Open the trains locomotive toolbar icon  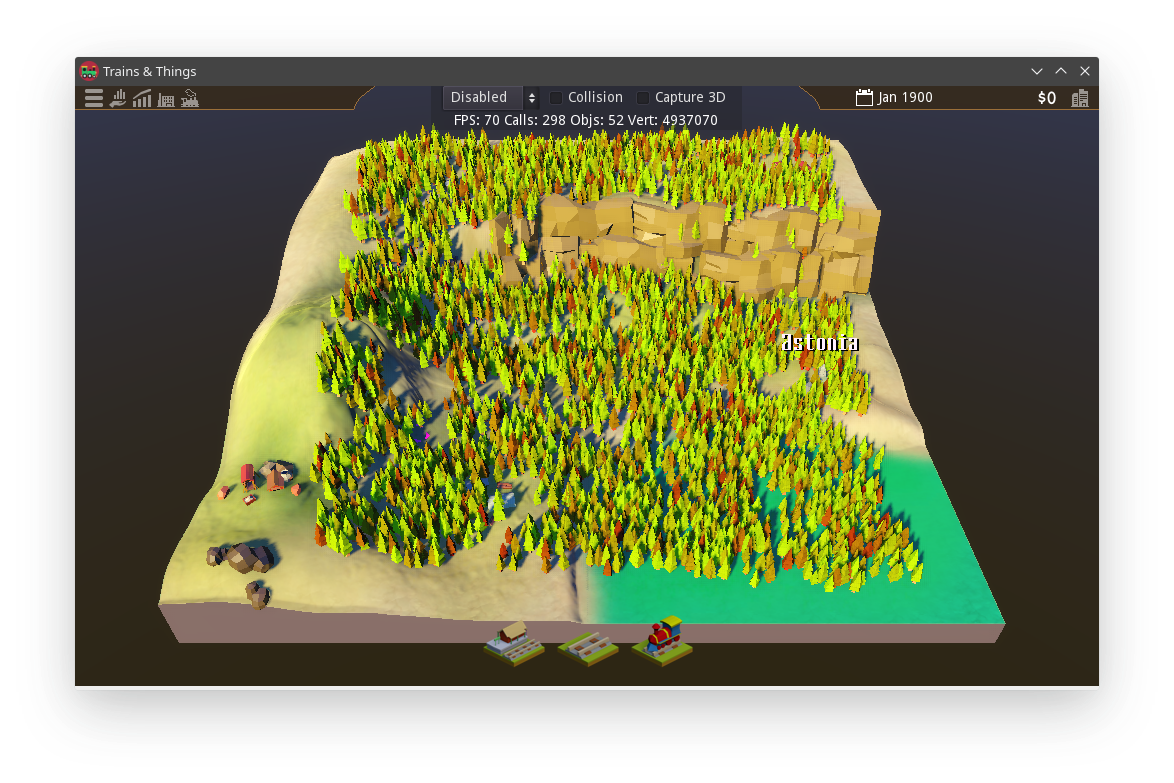[189, 98]
